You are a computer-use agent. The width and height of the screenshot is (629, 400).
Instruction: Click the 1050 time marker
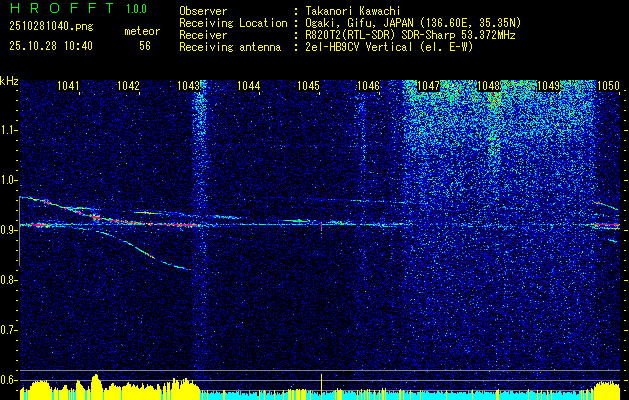(609, 85)
